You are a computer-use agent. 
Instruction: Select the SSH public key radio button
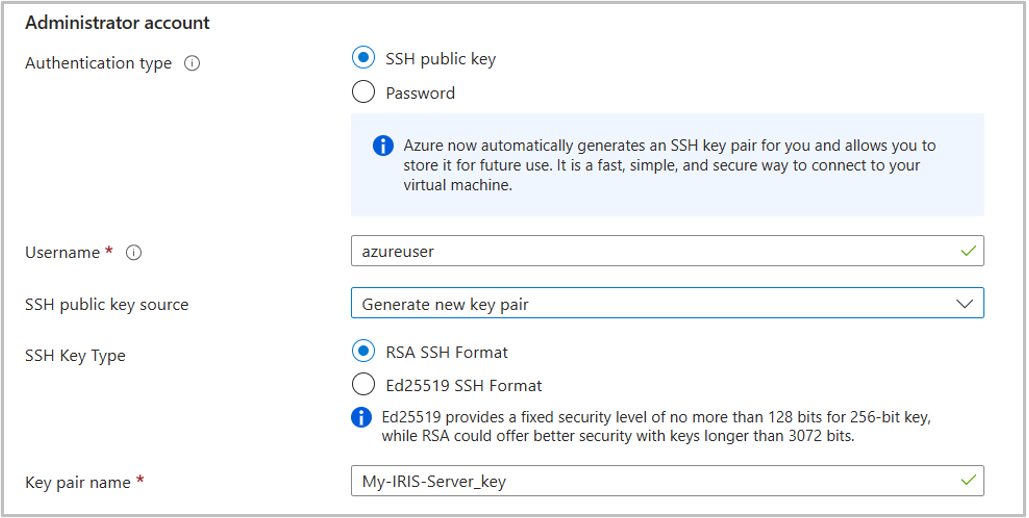[x=364, y=59]
